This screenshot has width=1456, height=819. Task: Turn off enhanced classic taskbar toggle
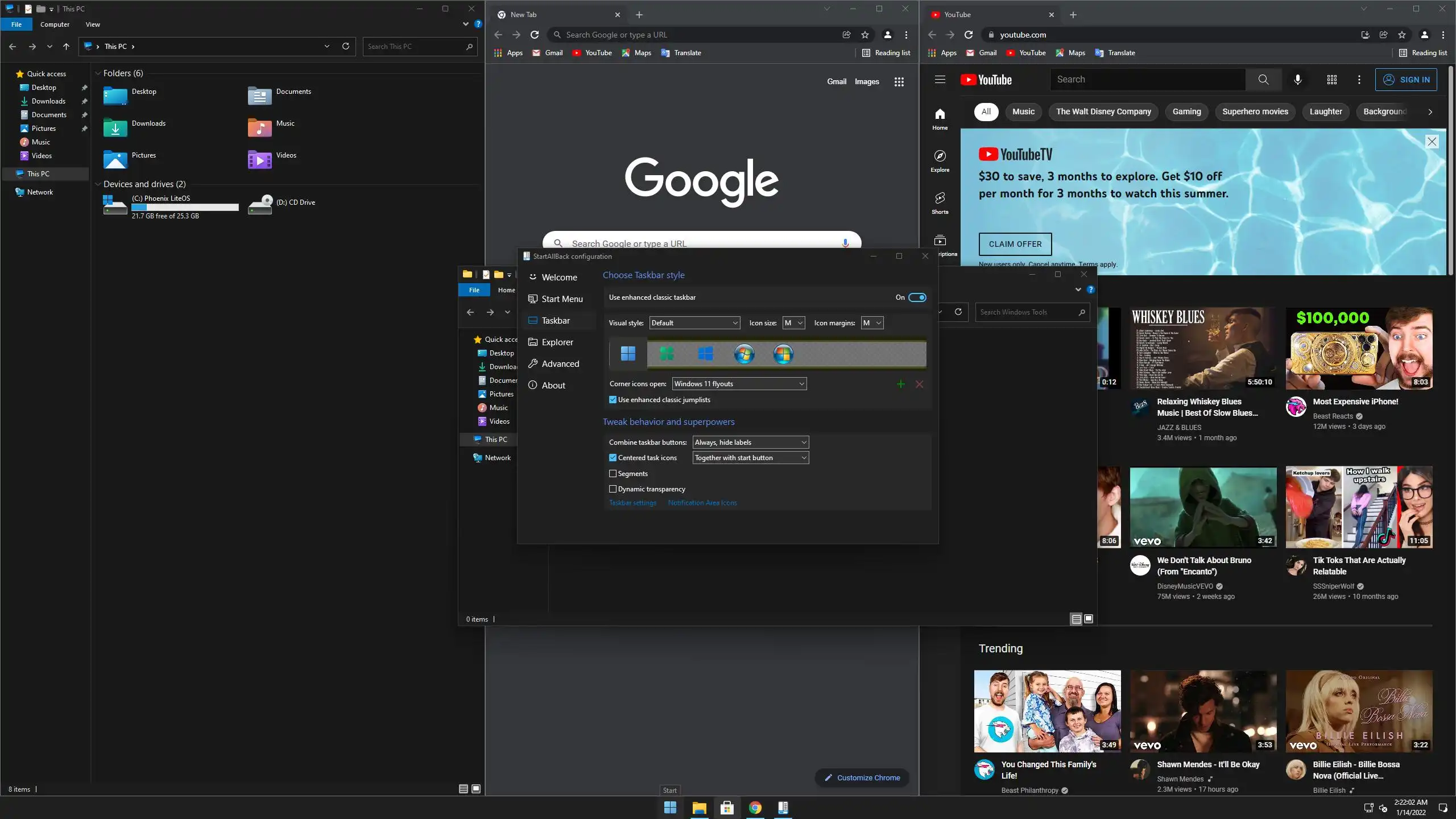tap(917, 297)
